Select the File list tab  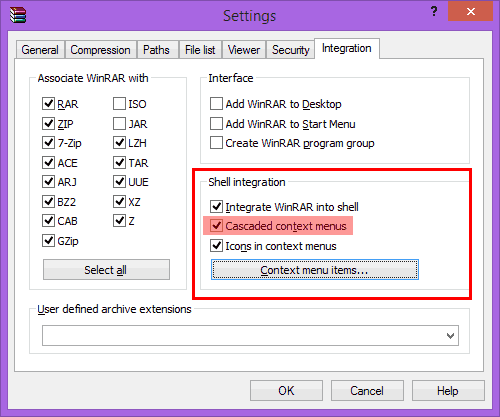tap(200, 50)
